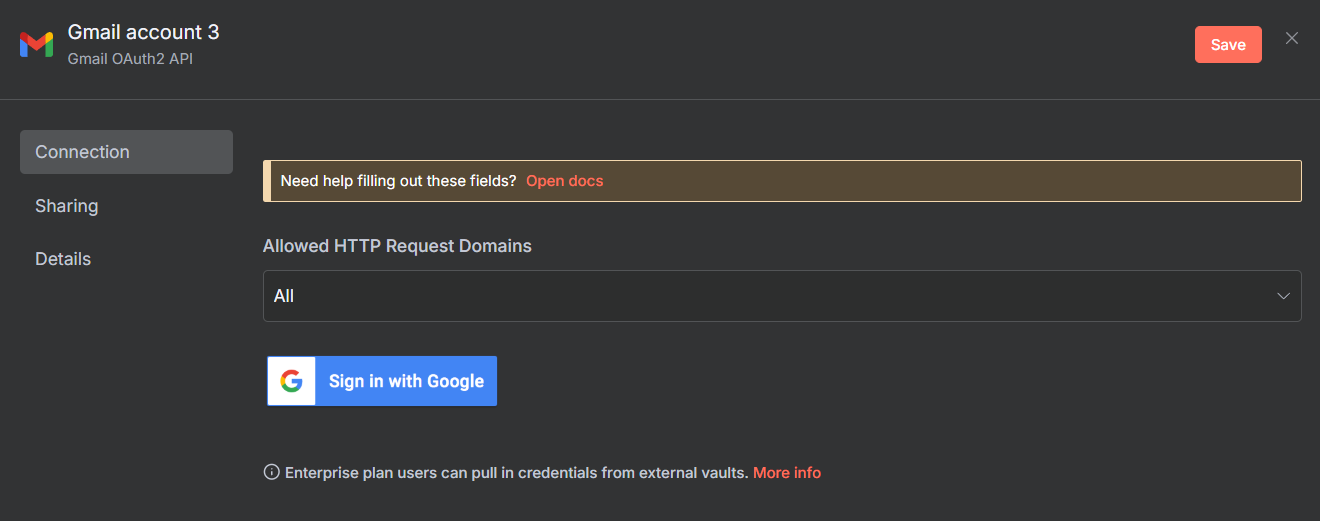Click the Gmail envelope logo icon

(36, 44)
